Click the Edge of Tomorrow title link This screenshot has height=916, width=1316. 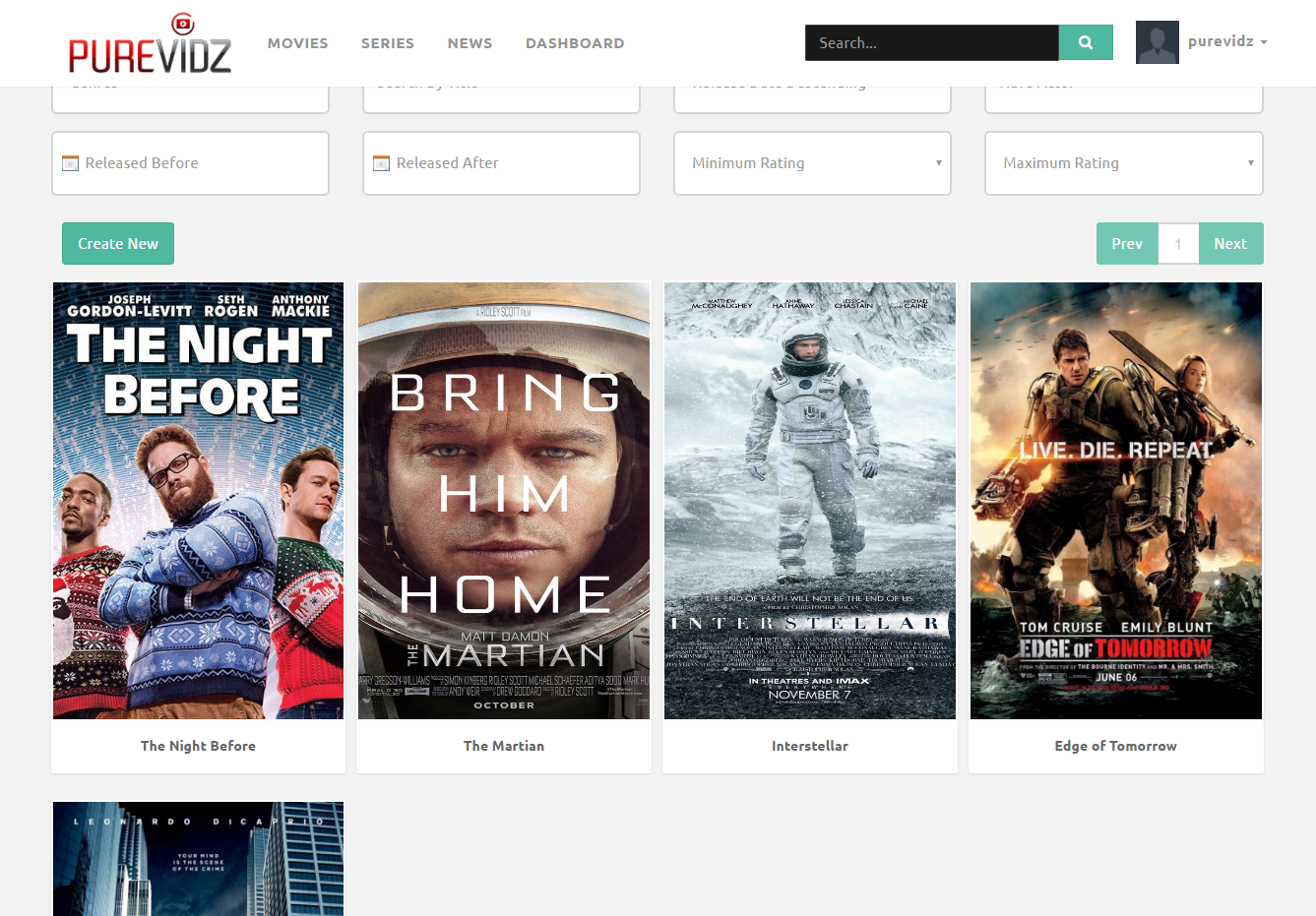point(1116,746)
